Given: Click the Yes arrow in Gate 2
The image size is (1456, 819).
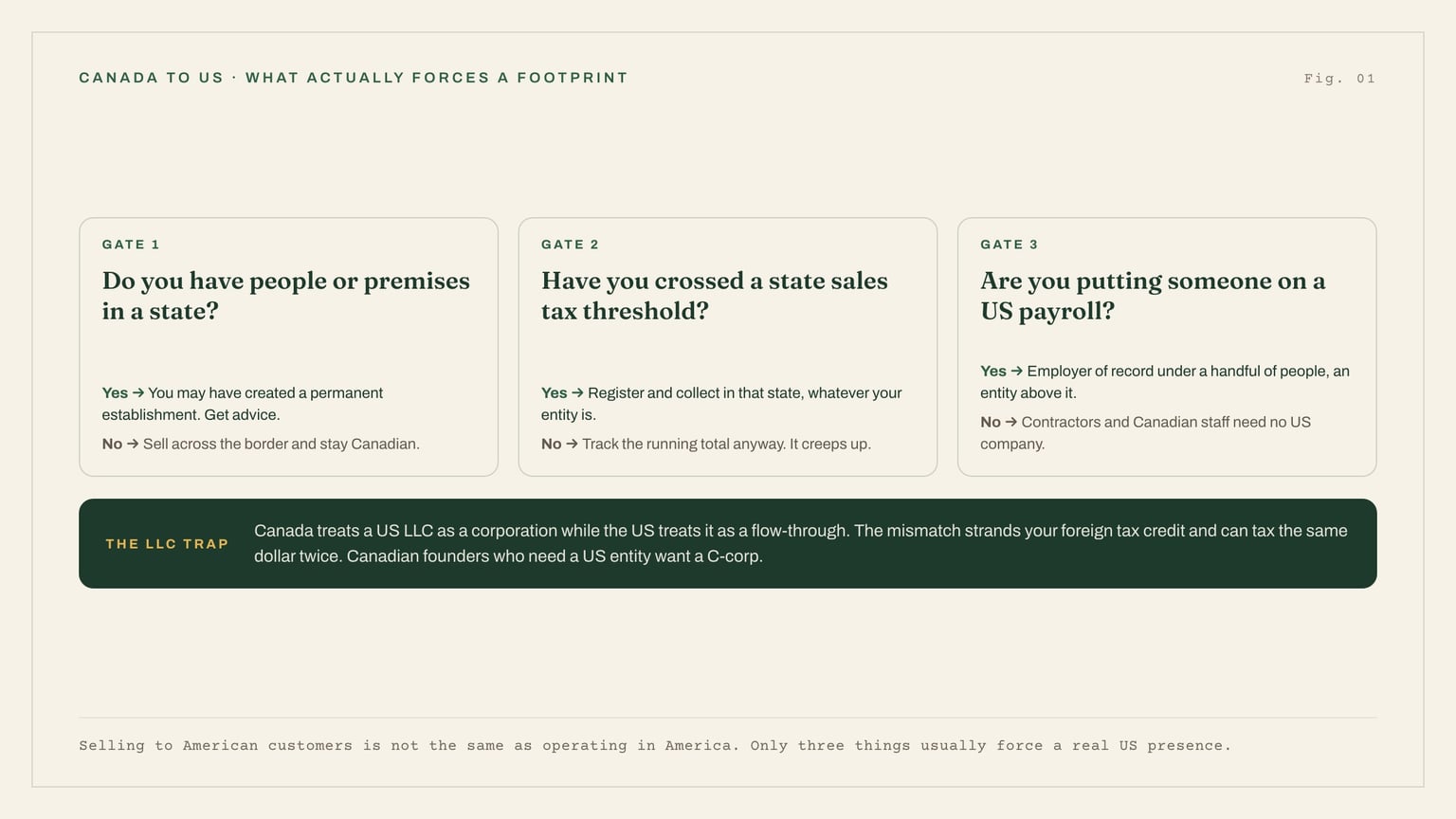Looking at the screenshot, I should pyautogui.click(x=577, y=392).
